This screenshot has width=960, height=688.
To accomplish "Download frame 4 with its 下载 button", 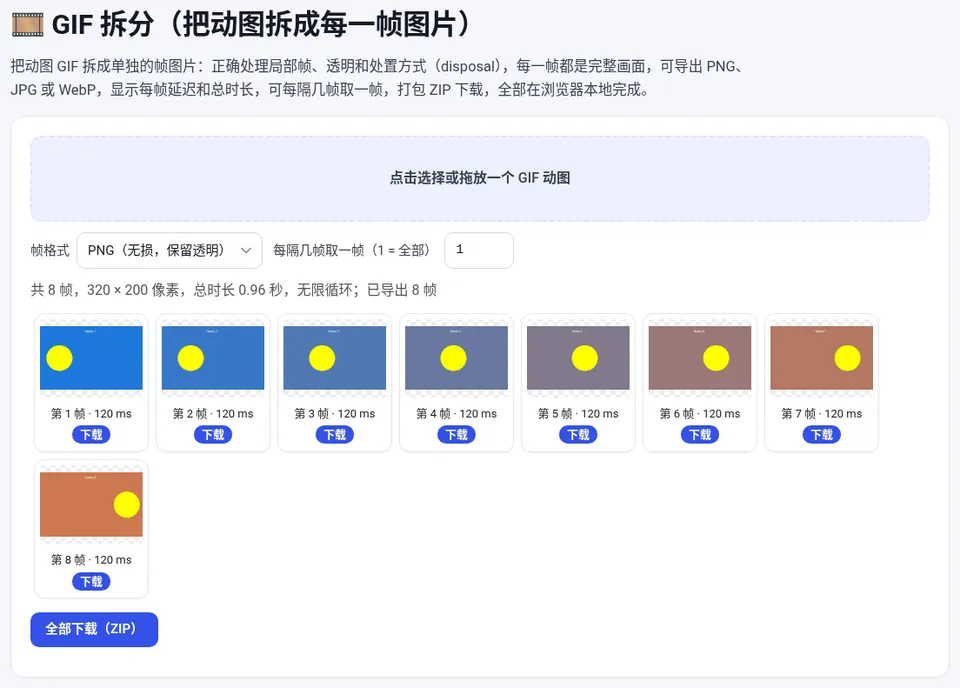I will click(x=457, y=435).
